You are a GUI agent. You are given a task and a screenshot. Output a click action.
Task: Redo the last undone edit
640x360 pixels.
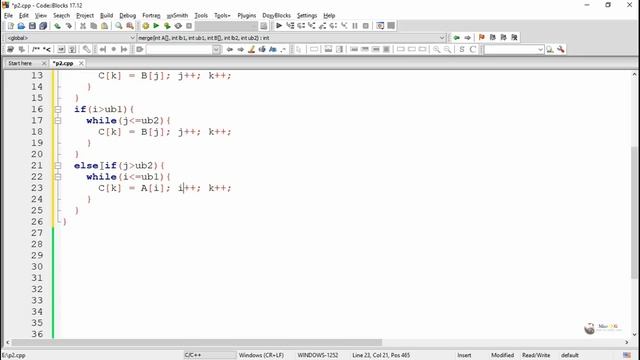click(69, 26)
